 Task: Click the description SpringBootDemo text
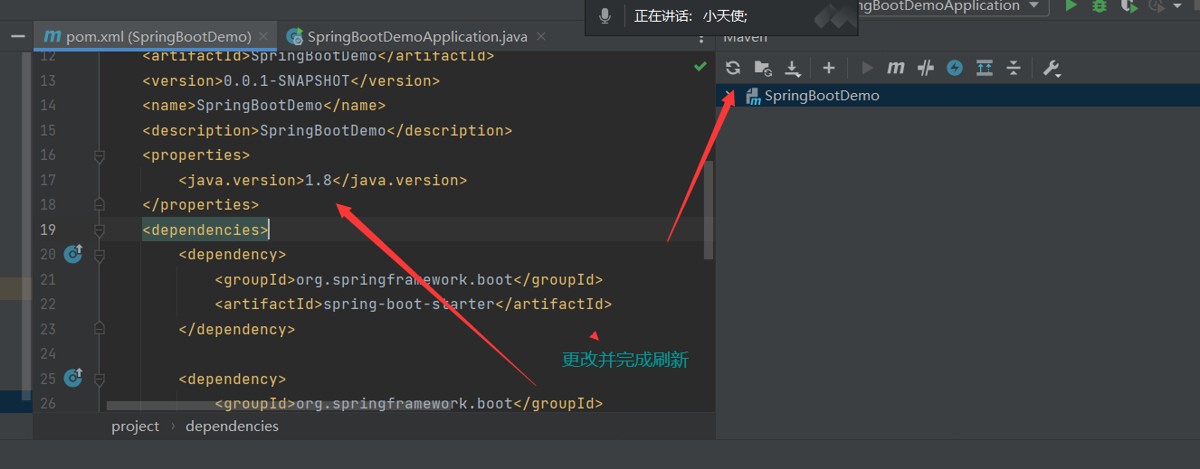(x=322, y=131)
